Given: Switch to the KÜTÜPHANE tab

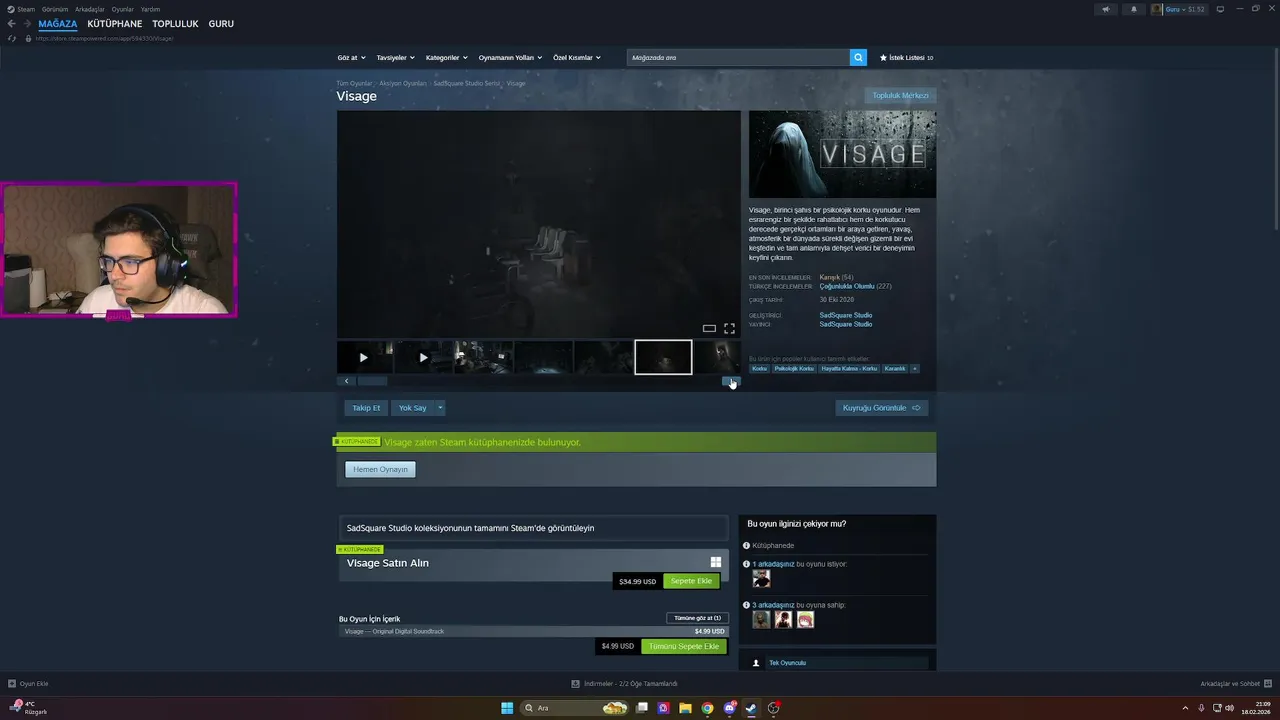Looking at the screenshot, I should tap(115, 24).
